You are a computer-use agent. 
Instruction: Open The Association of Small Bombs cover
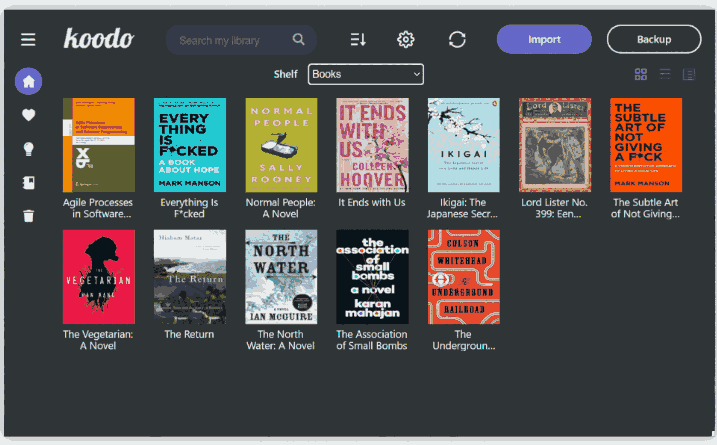[x=372, y=277]
